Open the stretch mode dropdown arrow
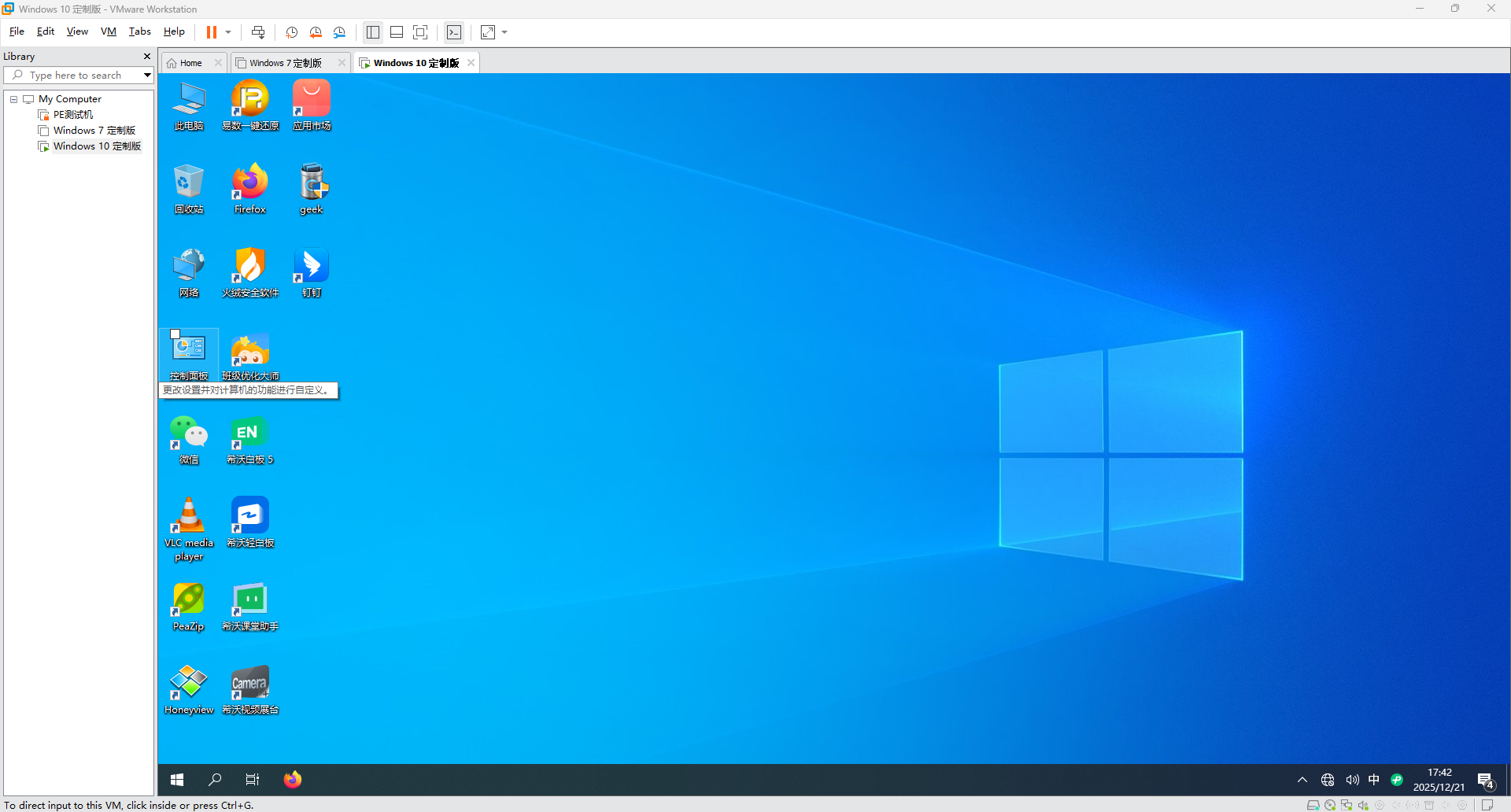 tap(504, 32)
